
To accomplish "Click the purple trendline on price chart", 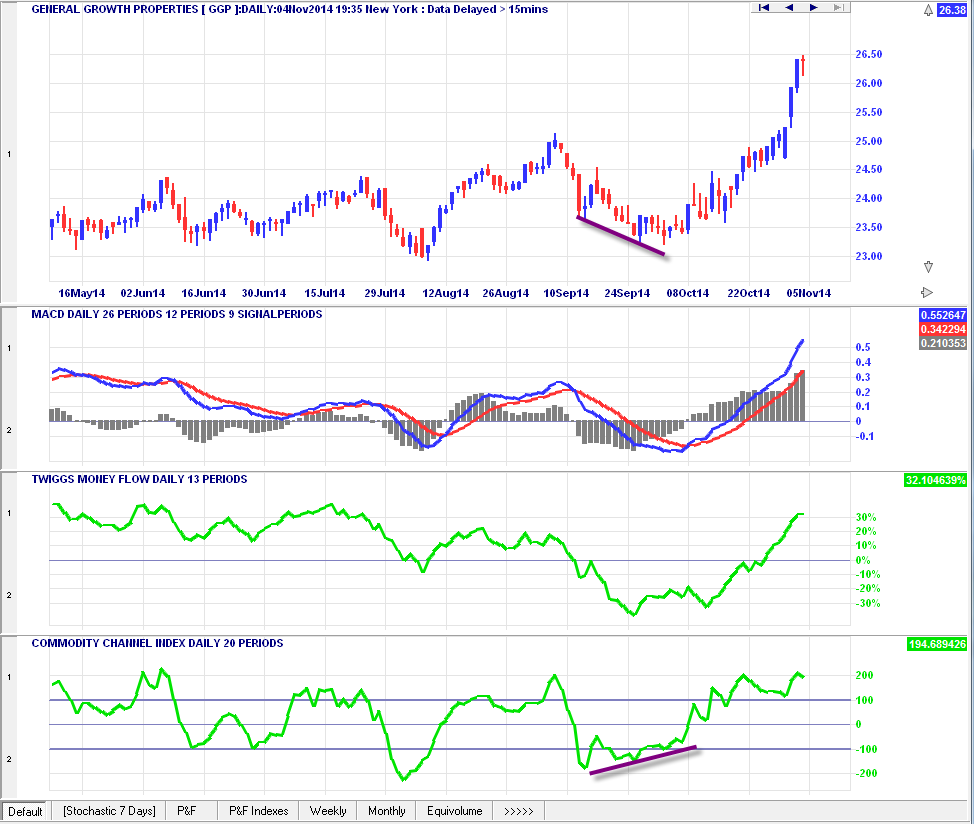I will coord(621,236).
